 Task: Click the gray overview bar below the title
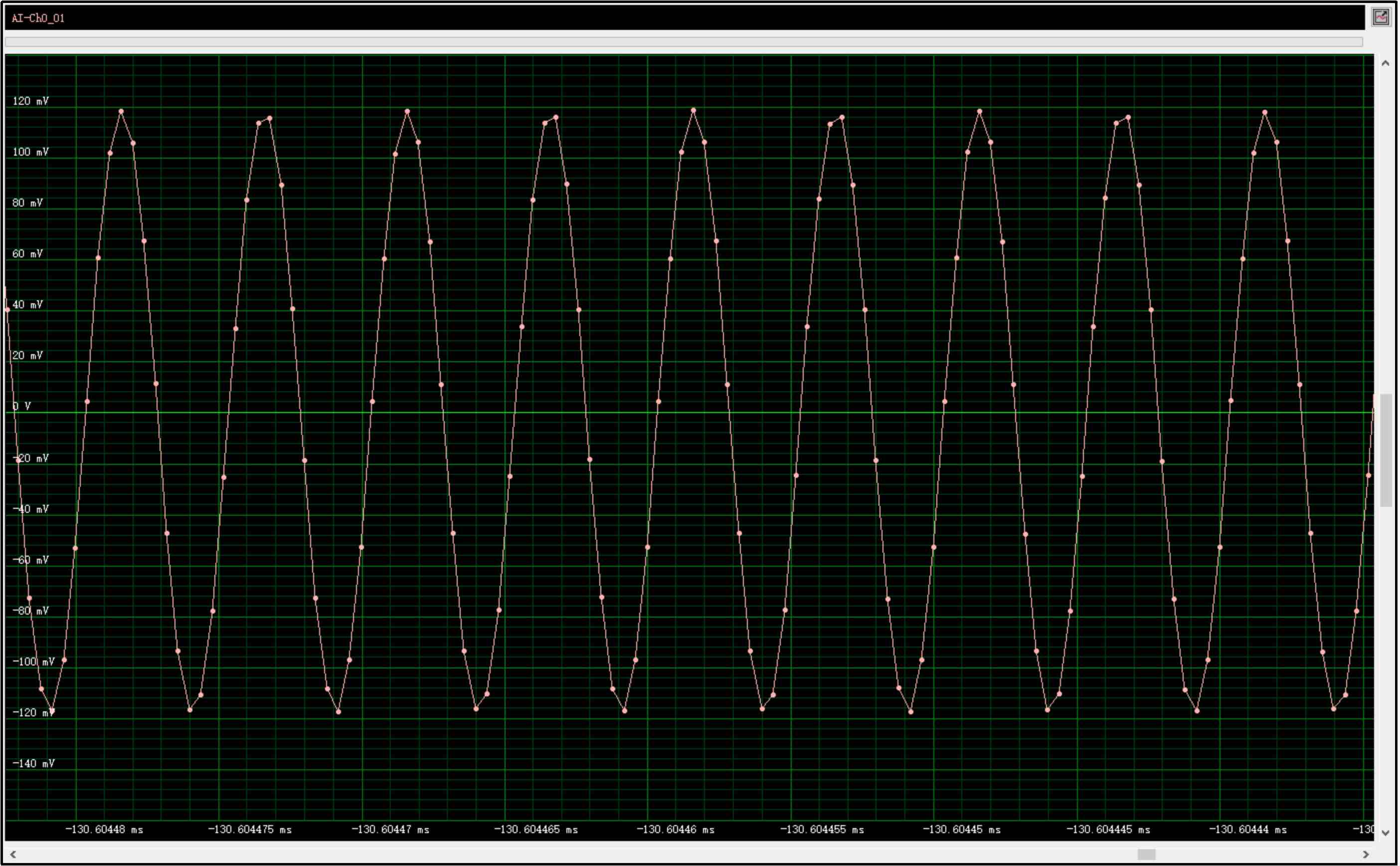coord(684,42)
